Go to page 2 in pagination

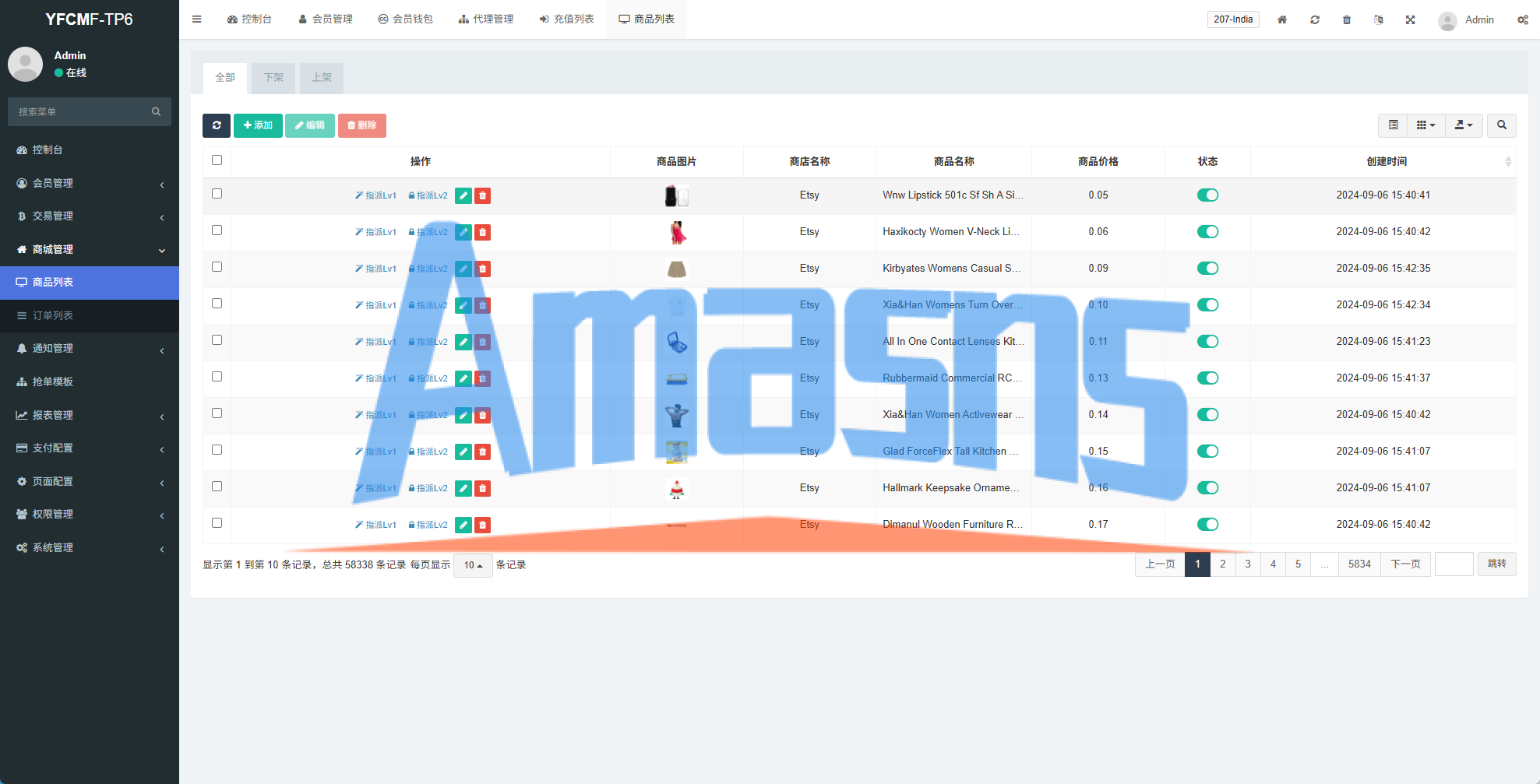(1223, 564)
